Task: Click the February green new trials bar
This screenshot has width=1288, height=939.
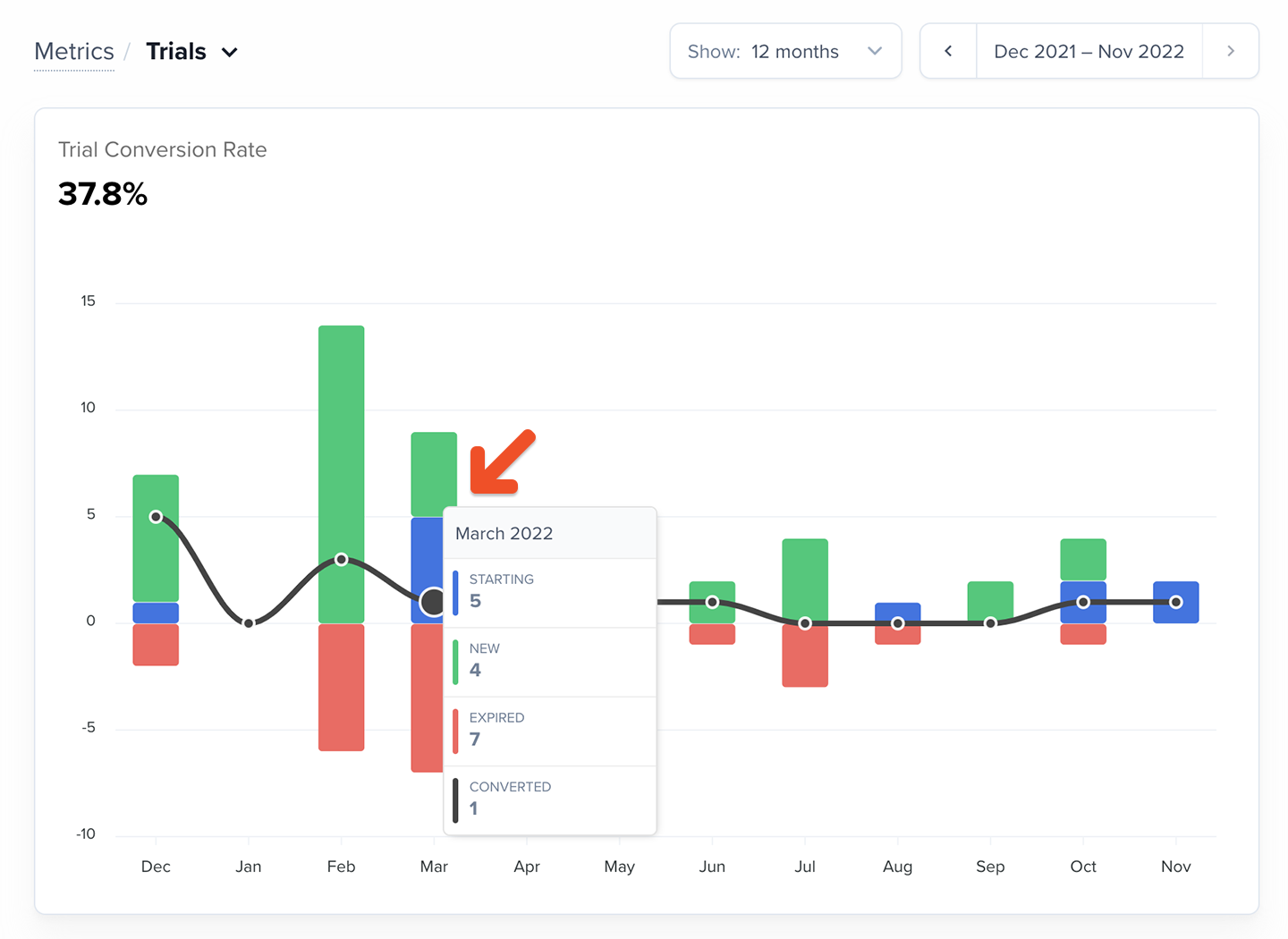Action: [341, 474]
